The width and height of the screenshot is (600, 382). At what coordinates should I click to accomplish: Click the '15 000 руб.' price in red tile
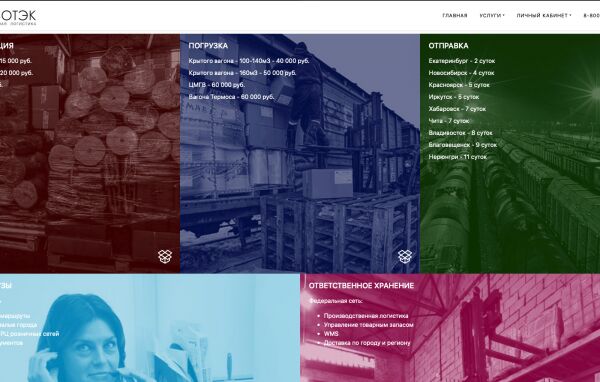(x=16, y=61)
